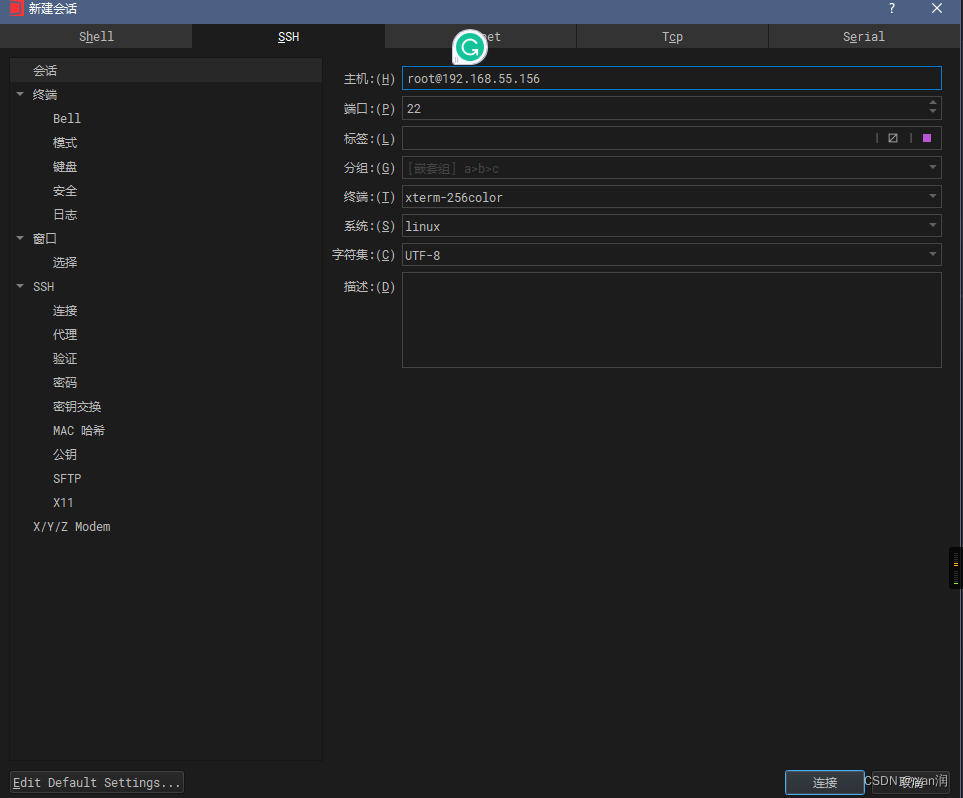Image resolution: width=963 pixels, height=798 pixels.
Task: Click the 连接 connect button
Action: click(x=824, y=782)
